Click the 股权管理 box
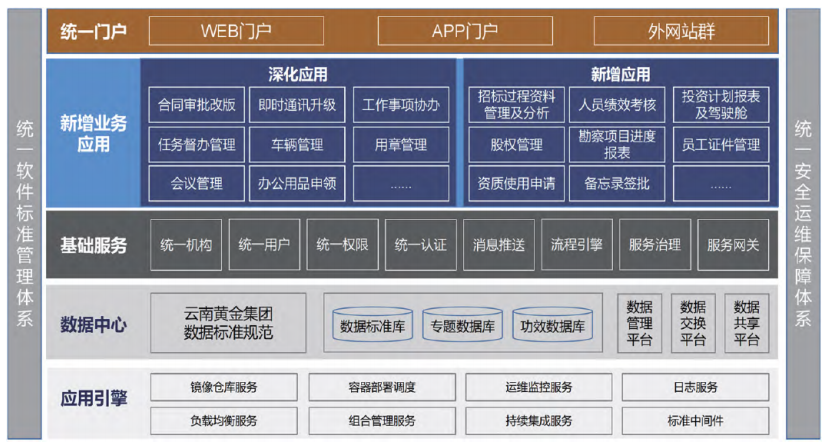The image size is (826, 447). [516, 144]
